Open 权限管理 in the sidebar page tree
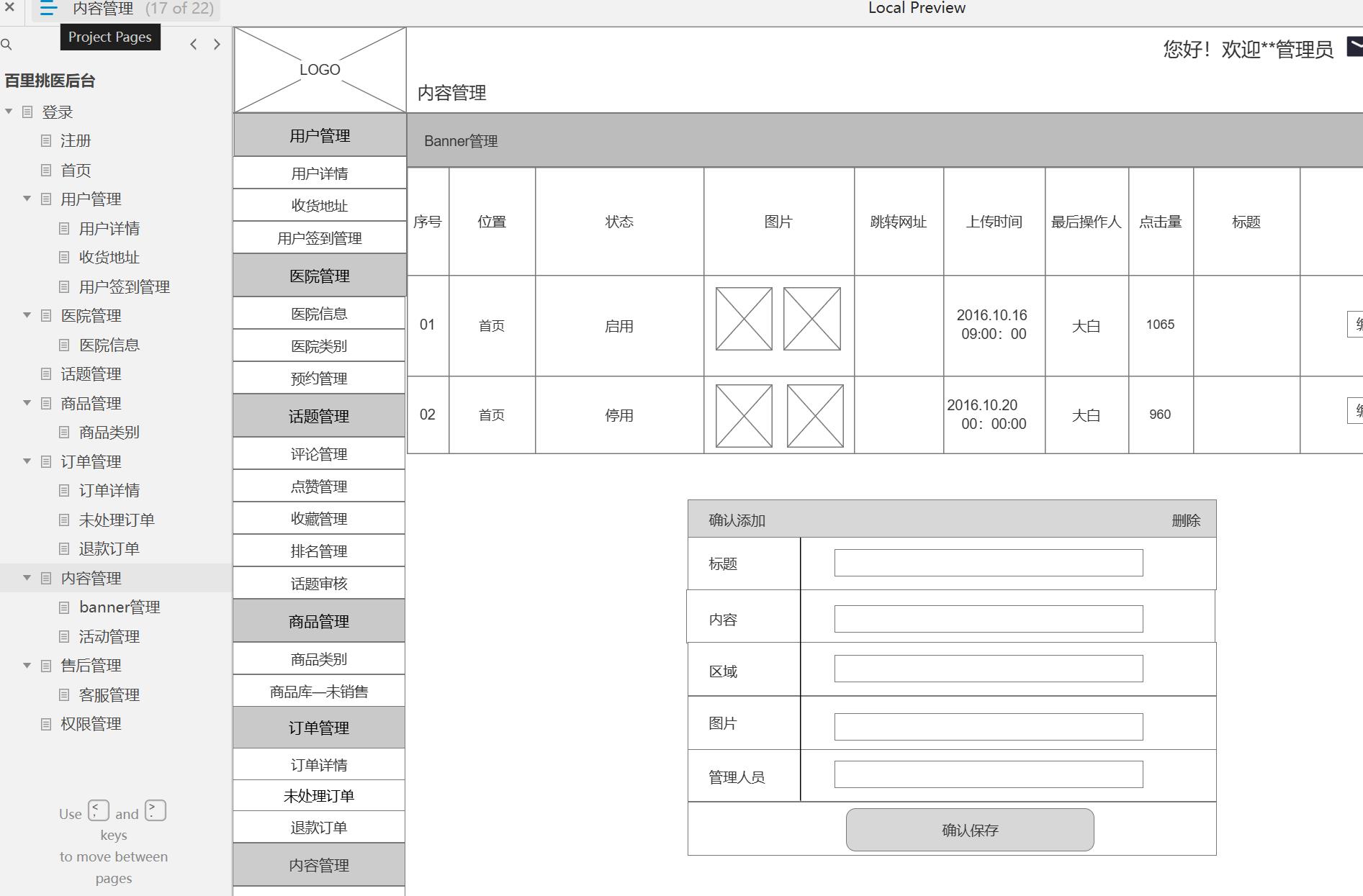The image size is (1363, 896). pos(91,724)
